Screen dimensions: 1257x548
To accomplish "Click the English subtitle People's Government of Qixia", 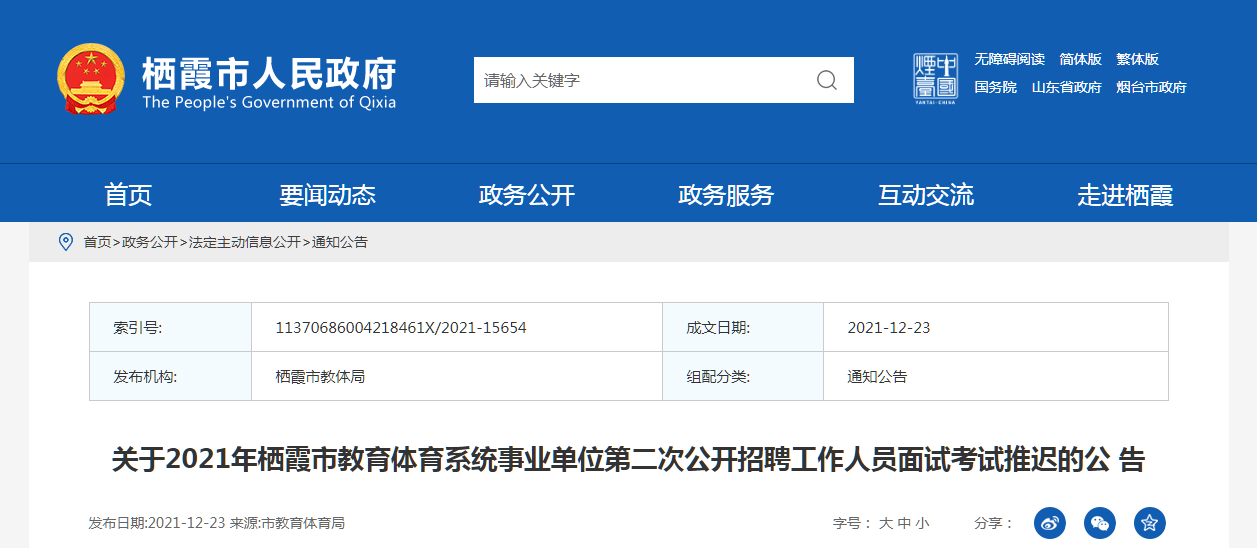I will [269, 102].
